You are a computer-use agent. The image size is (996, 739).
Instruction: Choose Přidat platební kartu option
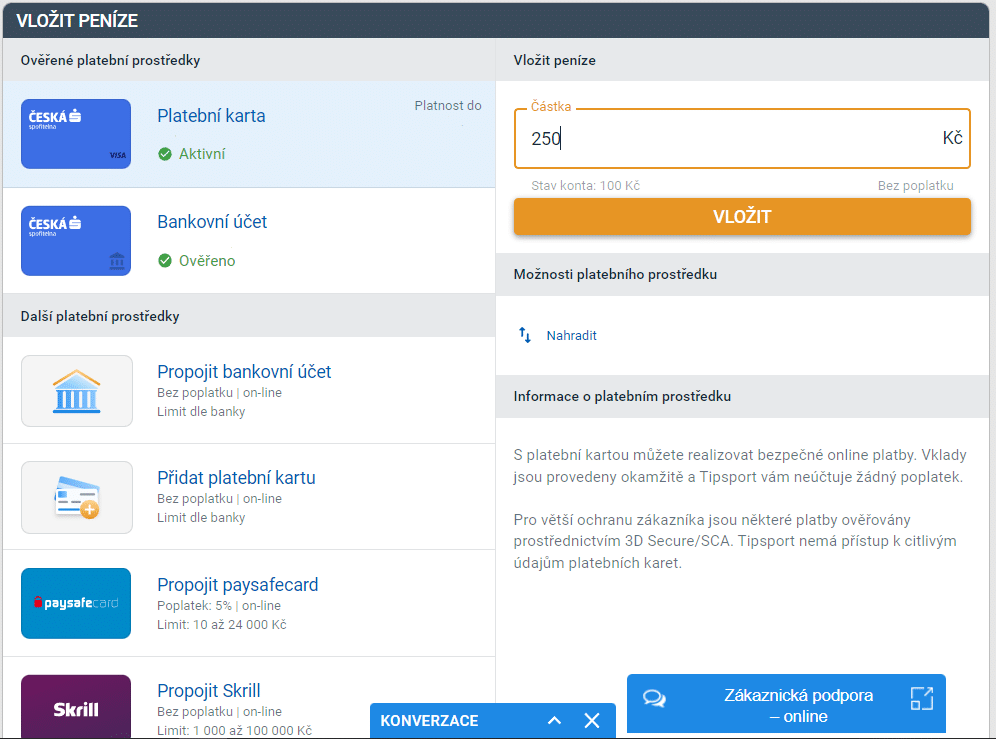pyautogui.click(x=236, y=478)
